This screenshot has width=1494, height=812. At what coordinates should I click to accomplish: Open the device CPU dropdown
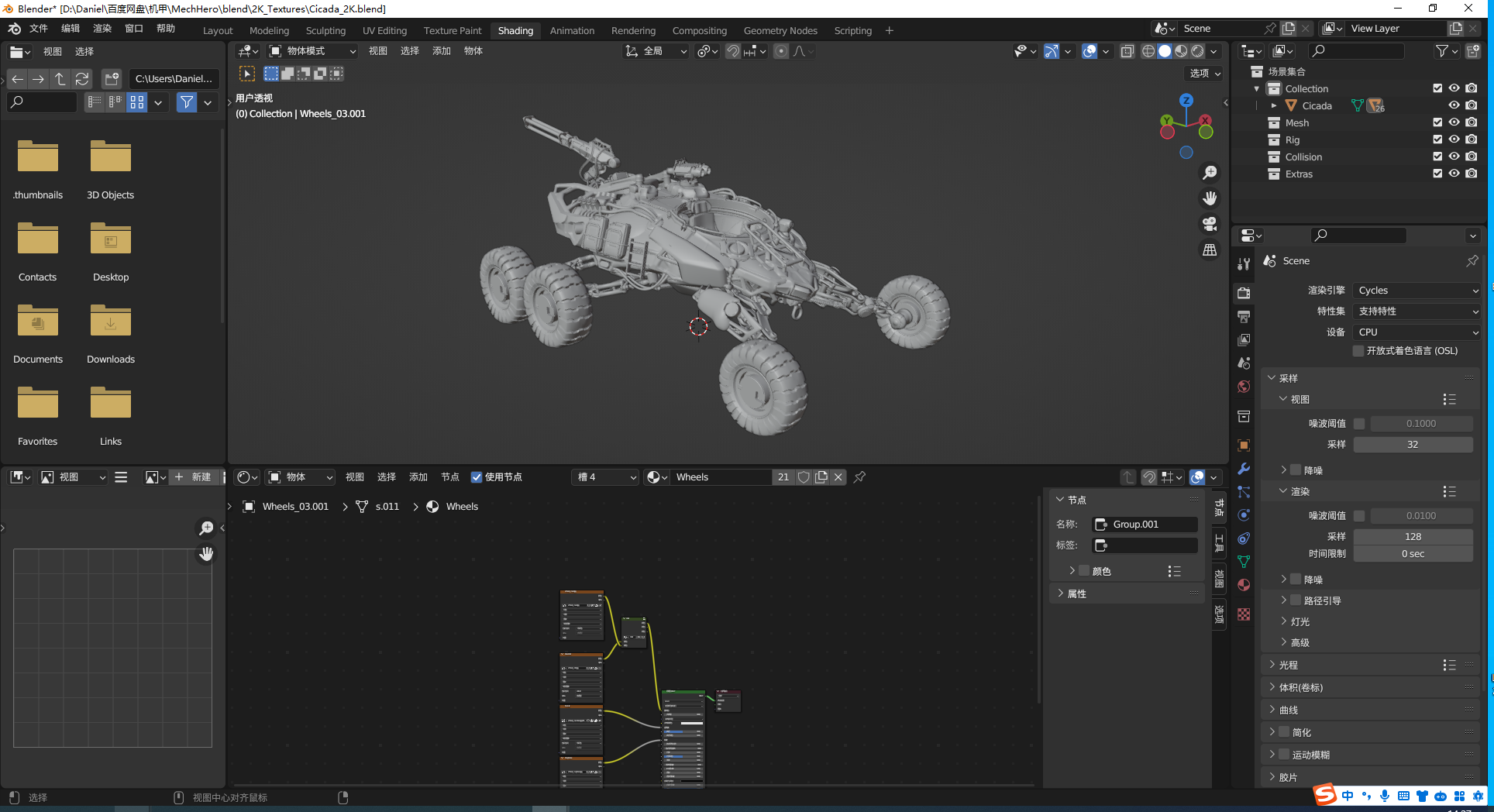tap(1417, 332)
